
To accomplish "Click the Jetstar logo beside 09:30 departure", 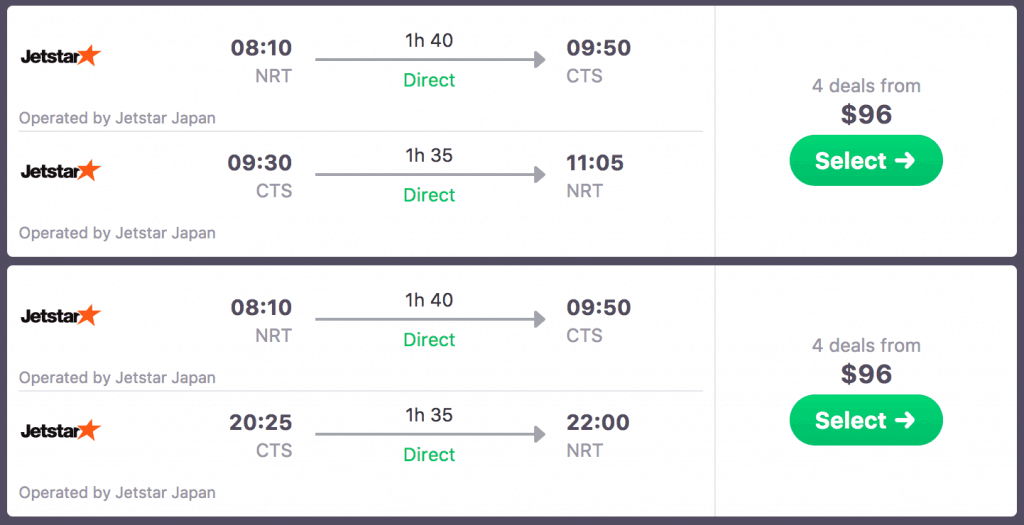I will click(61, 171).
